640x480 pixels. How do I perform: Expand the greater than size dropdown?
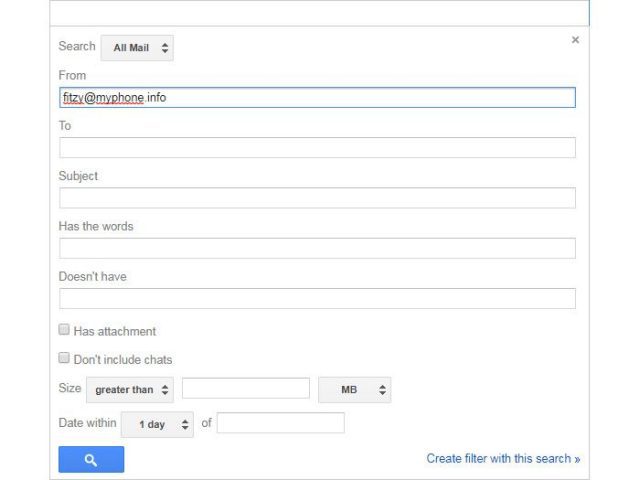(130, 389)
